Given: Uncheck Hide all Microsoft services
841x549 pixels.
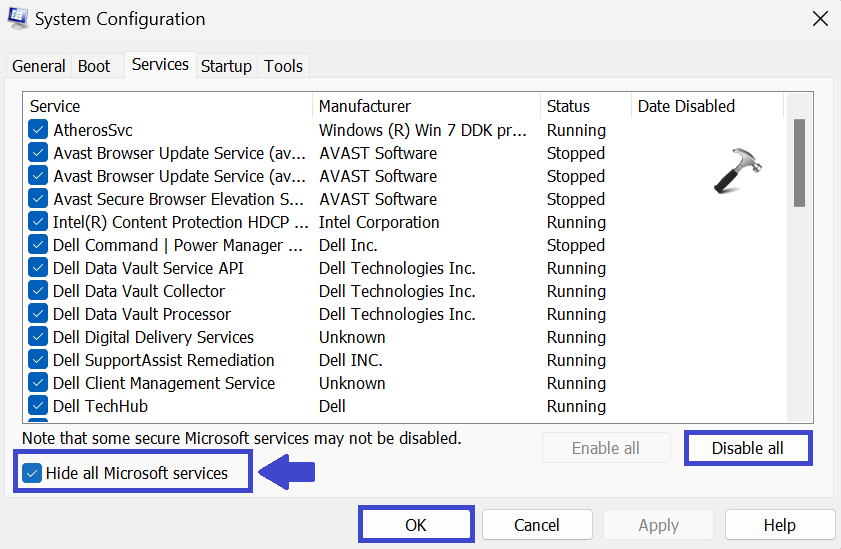Looking at the screenshot, I should coord(32,473).
